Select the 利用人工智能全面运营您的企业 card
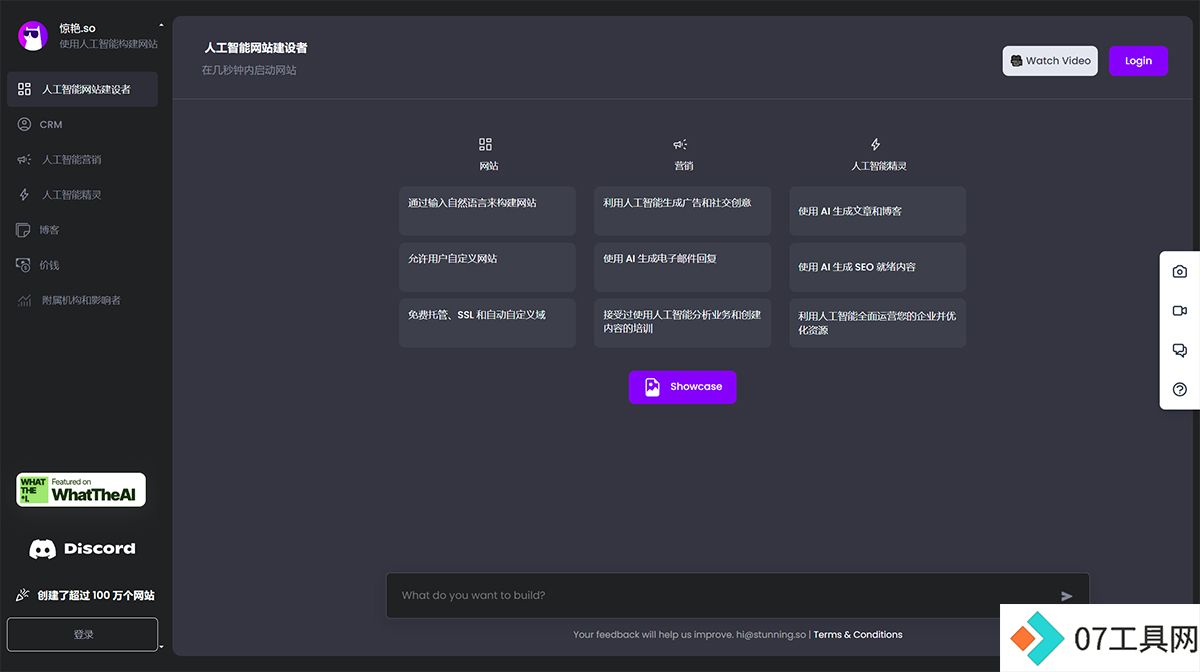Viewport: 1200px width, 672px height. [877, 323]
